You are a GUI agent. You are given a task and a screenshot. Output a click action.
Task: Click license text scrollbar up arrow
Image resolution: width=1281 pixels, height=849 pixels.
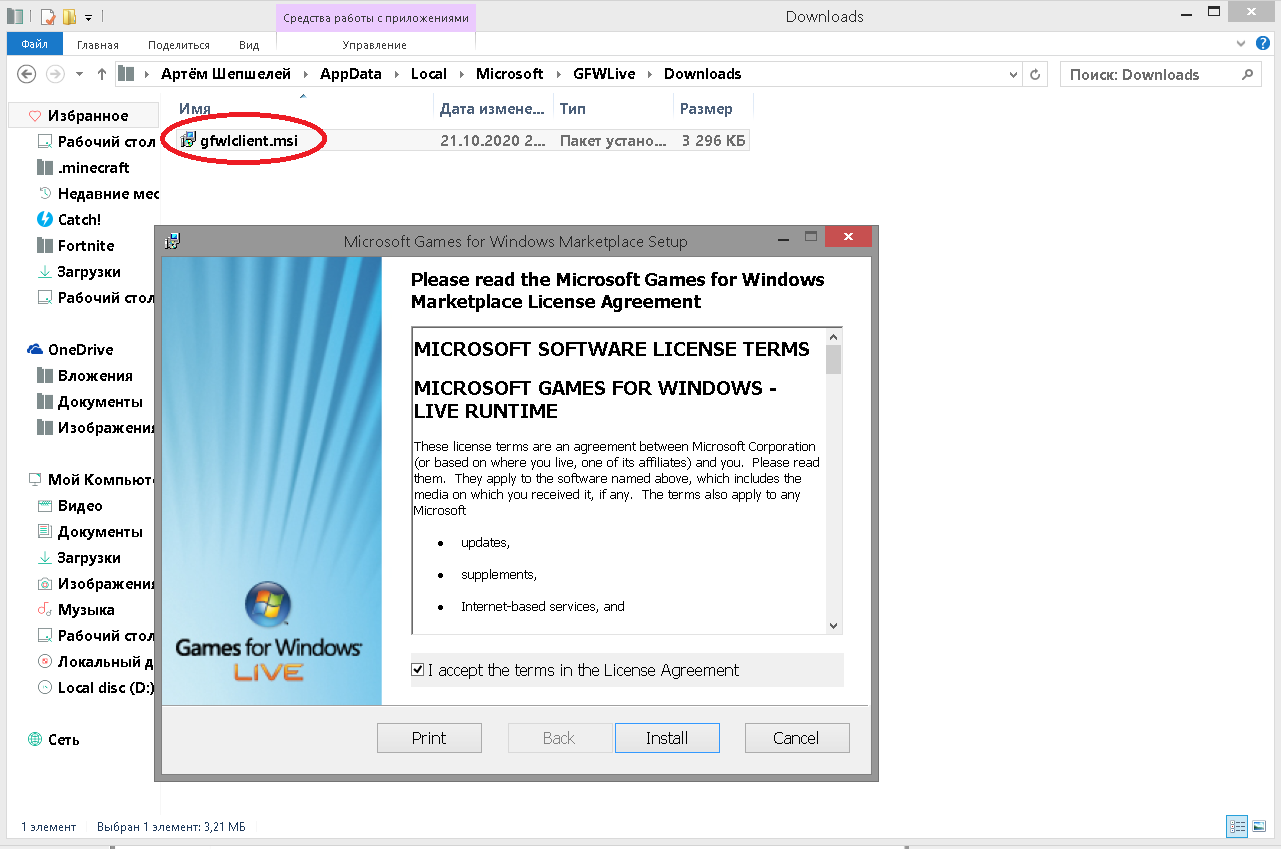point(834,336)
